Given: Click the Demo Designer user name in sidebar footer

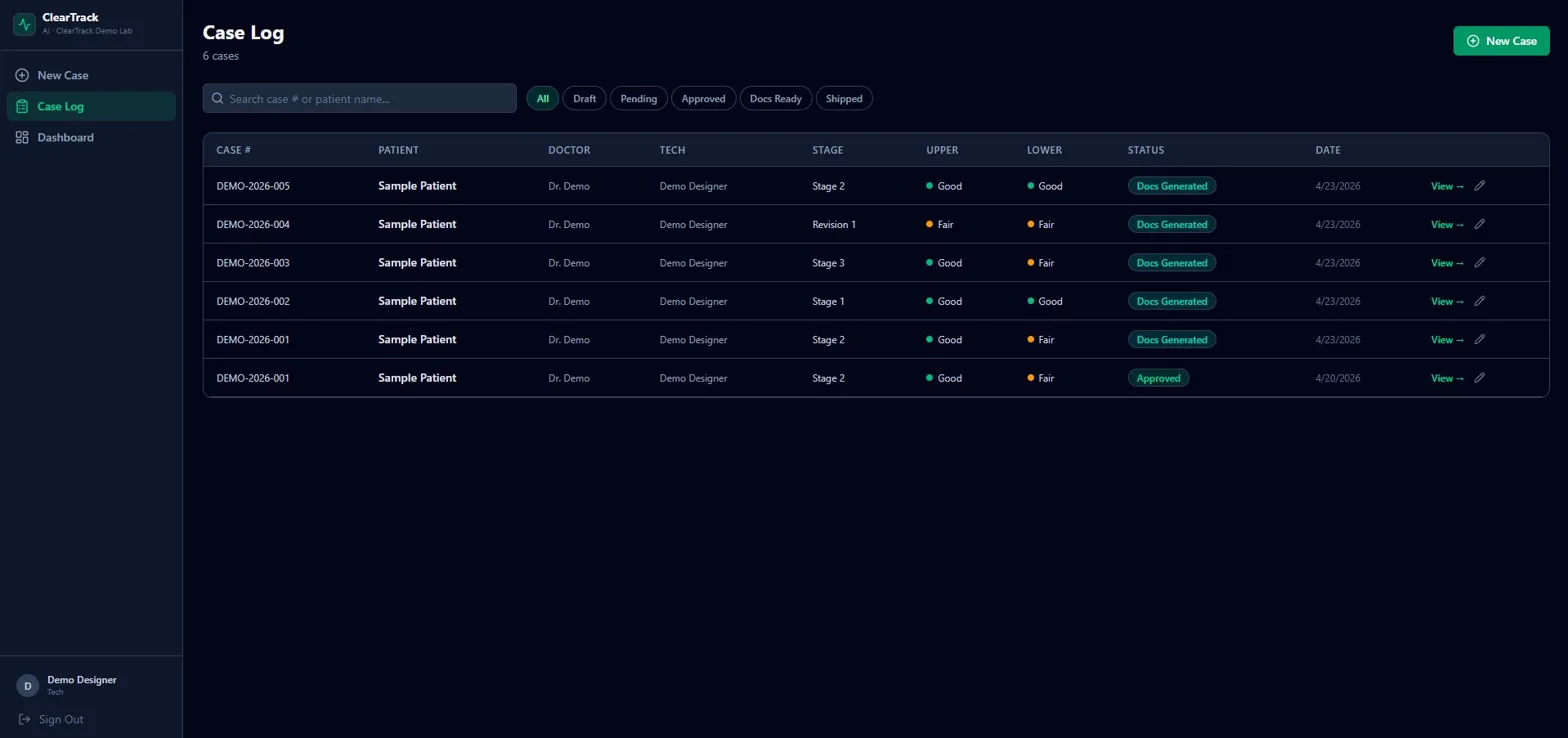Looking at the screenshot, I should click(82, 680).
